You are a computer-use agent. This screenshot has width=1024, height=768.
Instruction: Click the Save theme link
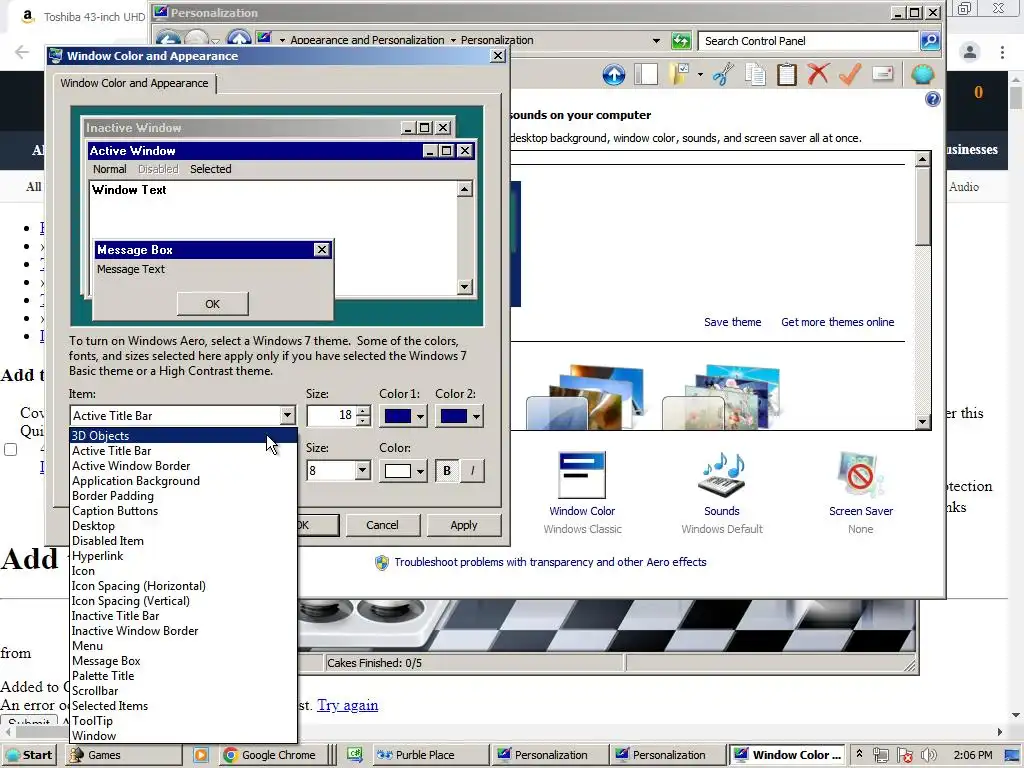(732, 322)
